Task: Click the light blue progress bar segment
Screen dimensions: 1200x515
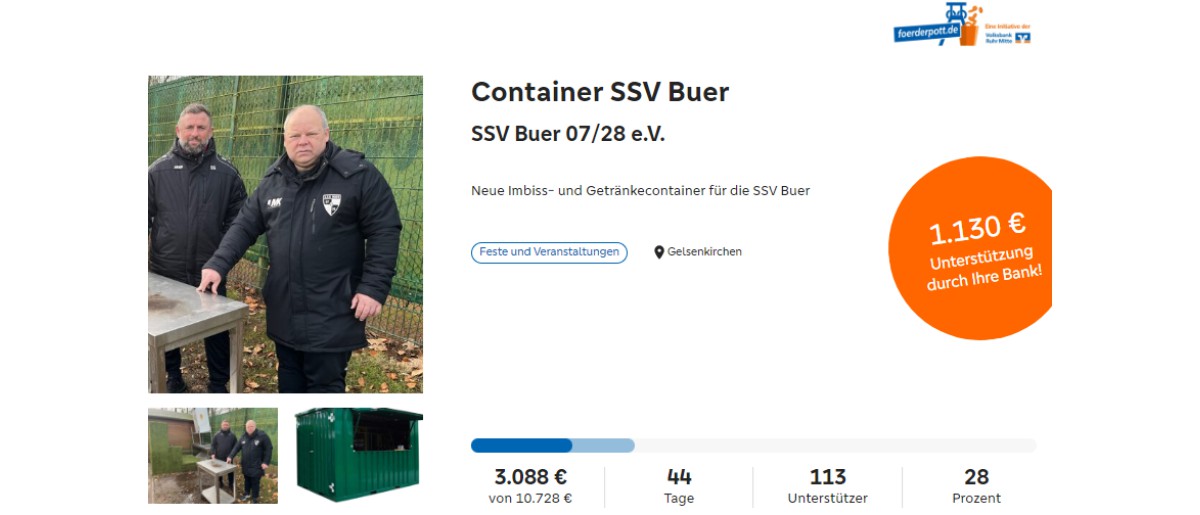Action: 604,445
